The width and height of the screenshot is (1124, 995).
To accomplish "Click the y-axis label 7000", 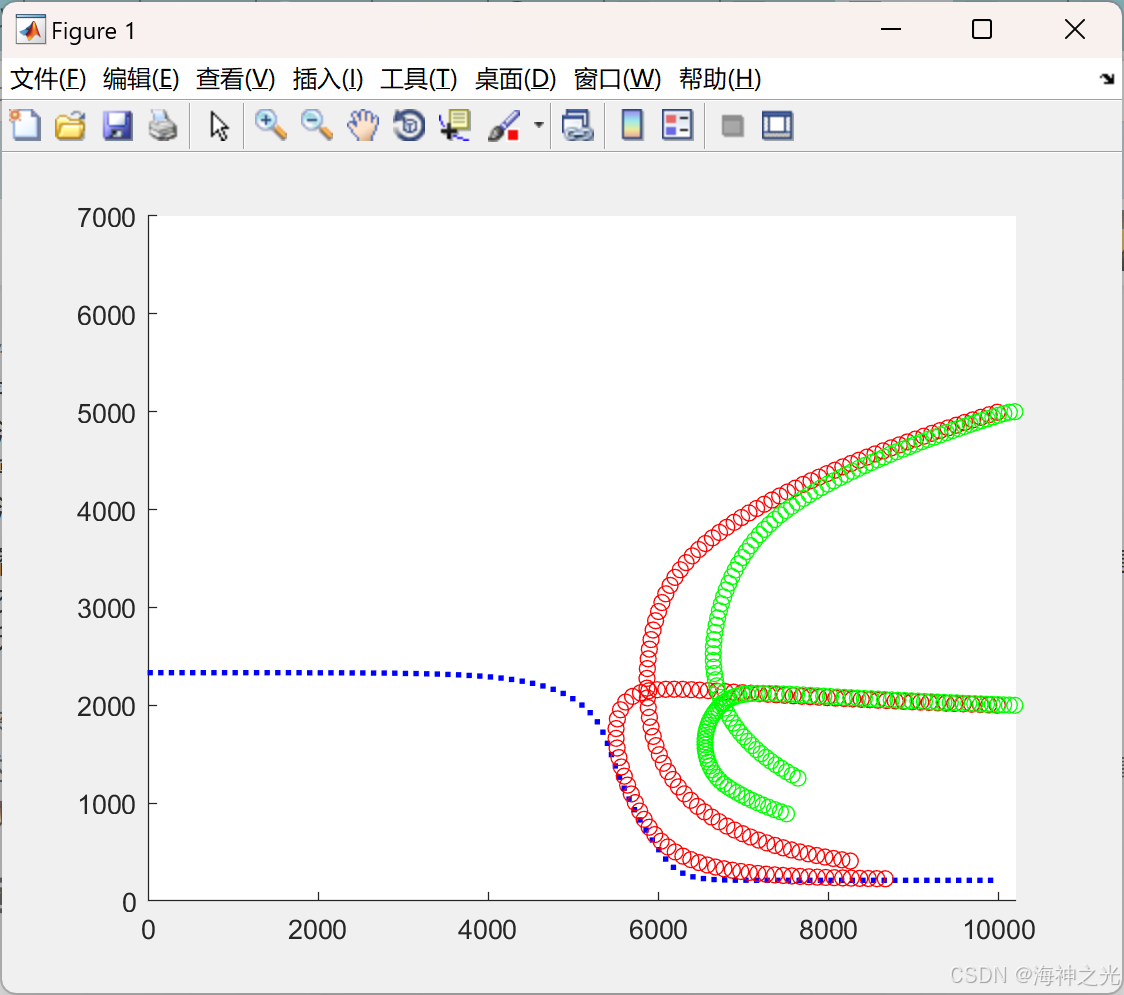I will pos(106,217).
